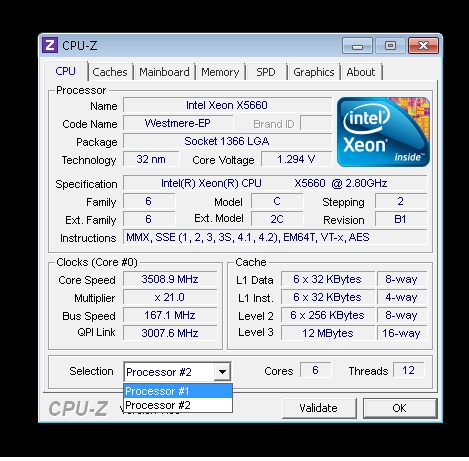The image size is (469, 461).
Task: Open the SPD tab
Action: (x=266, y=72)
